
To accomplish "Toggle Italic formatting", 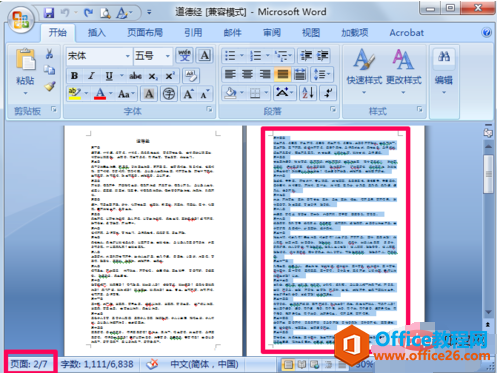I will click(91, 76).
